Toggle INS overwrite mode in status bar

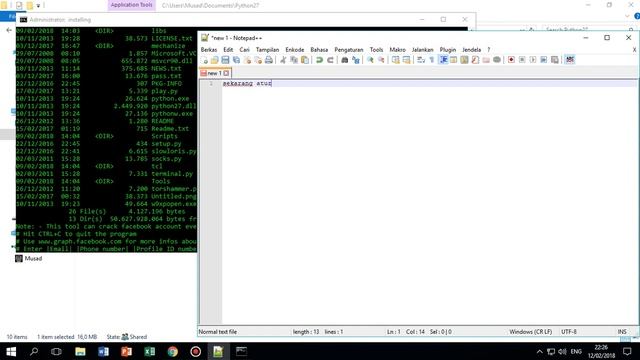pos(622,332)
